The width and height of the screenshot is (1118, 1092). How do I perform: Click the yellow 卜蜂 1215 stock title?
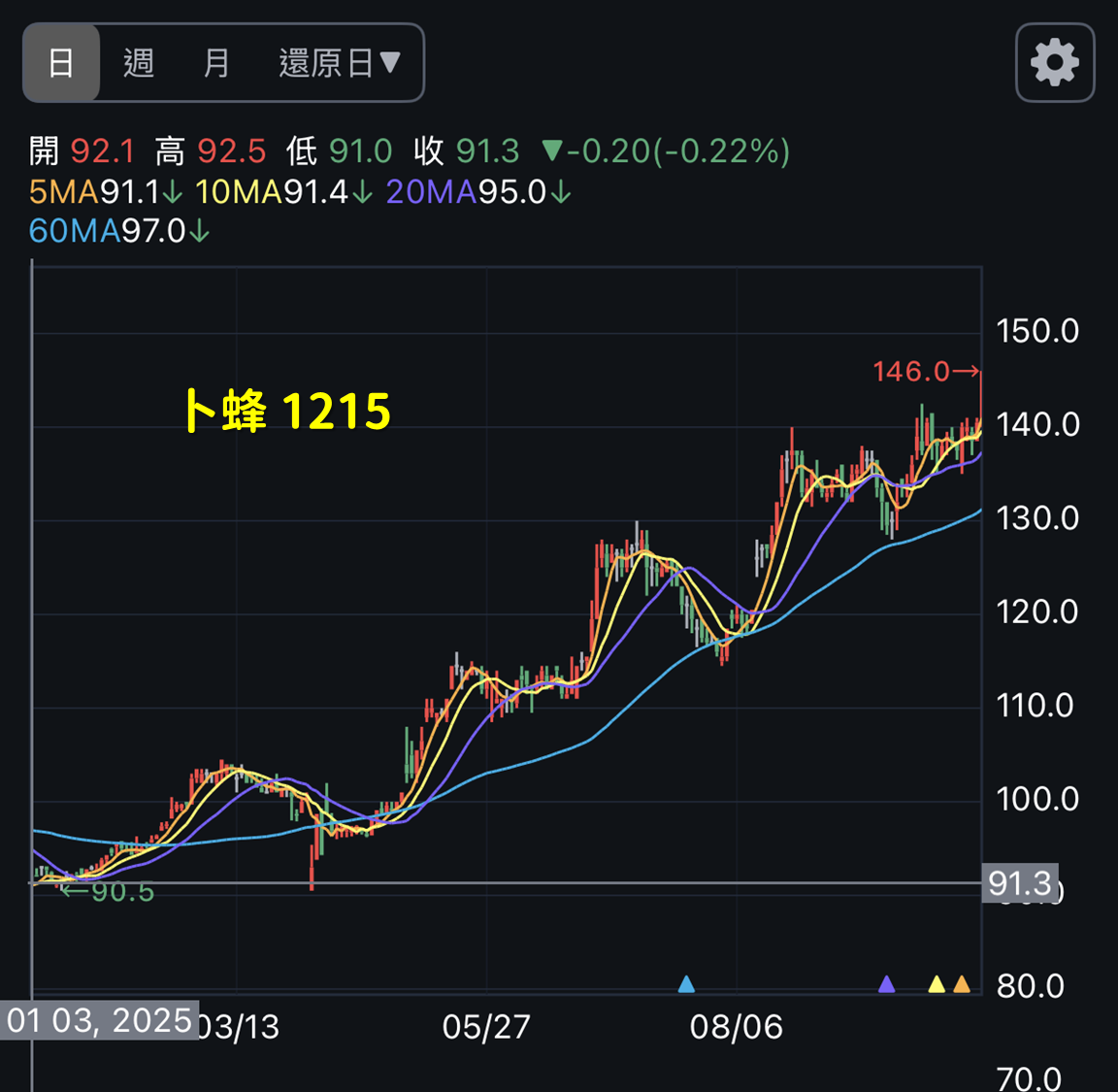(287, 411)
